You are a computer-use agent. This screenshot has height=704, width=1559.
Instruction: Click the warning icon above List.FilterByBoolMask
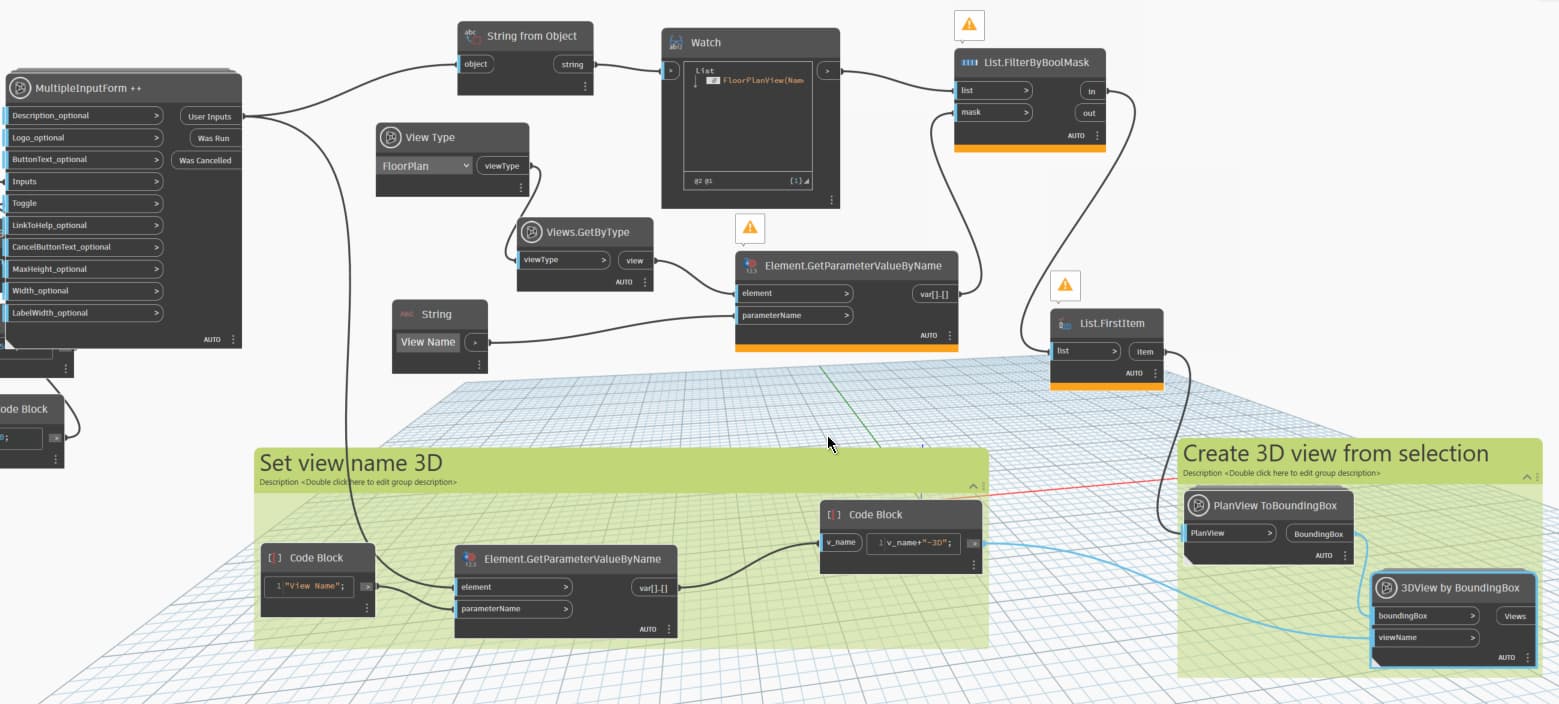pyautogui.click(x=969, y=24)
